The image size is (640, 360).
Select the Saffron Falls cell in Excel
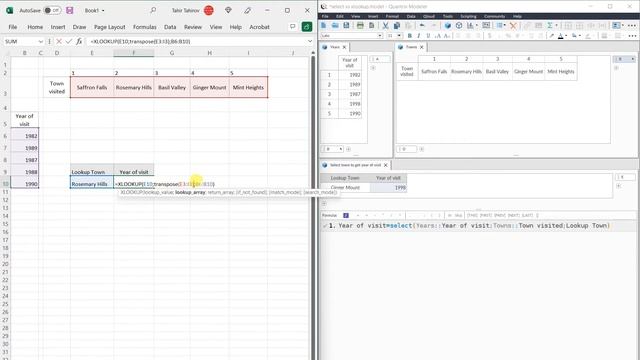tap(92, 87)
